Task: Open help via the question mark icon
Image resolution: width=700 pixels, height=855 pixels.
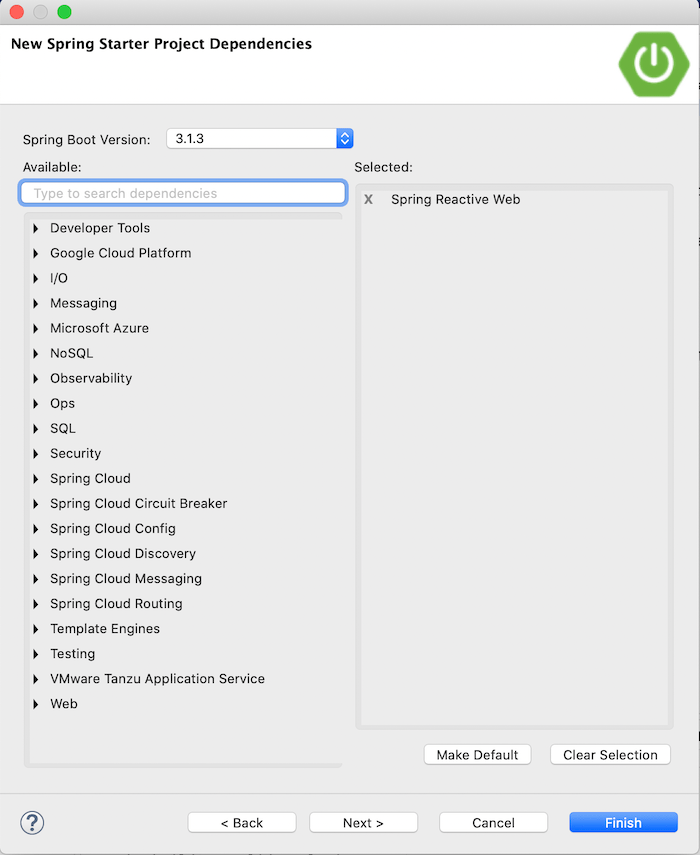Action: tap(31, 822)
